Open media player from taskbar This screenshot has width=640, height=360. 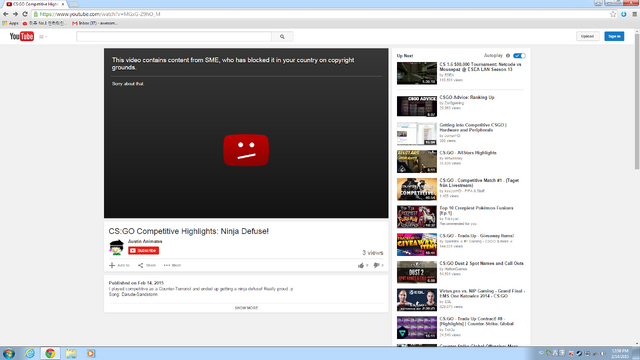(x=91, y=353)
